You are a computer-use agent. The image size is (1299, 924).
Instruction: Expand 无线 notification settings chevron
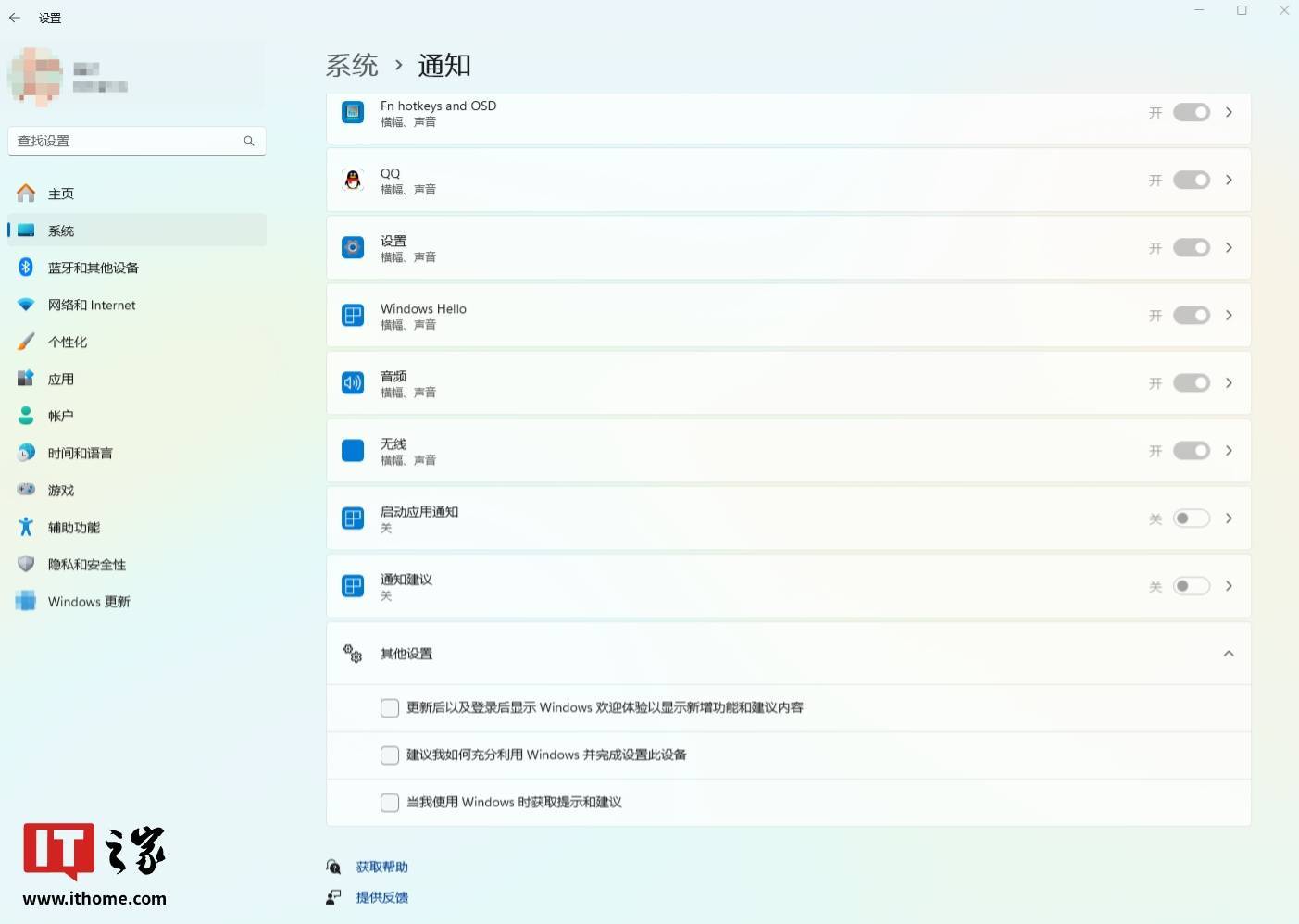pos(1229,451)
